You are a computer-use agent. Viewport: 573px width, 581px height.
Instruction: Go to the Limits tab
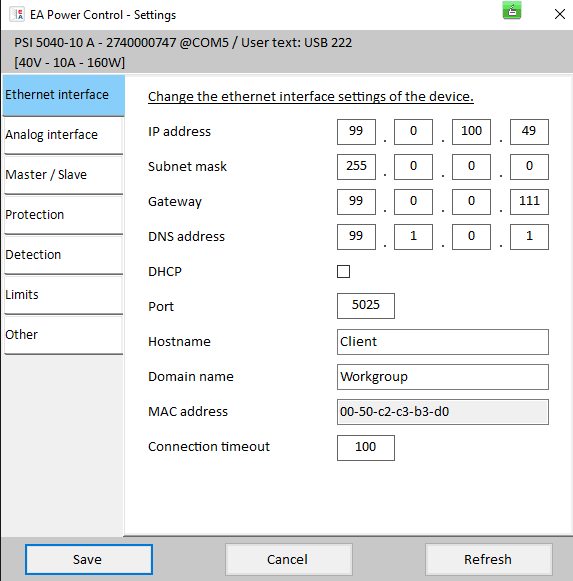pos(63,295)
